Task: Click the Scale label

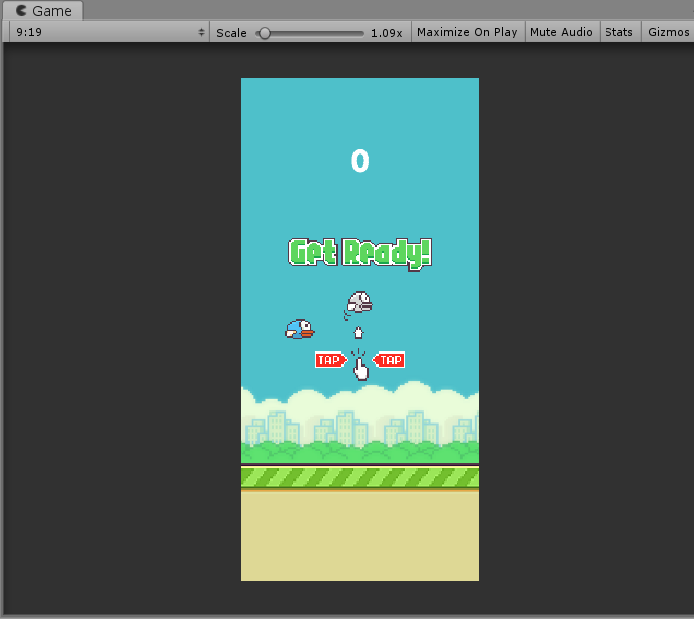Action: pyautogui.click(x=231, y=33)
